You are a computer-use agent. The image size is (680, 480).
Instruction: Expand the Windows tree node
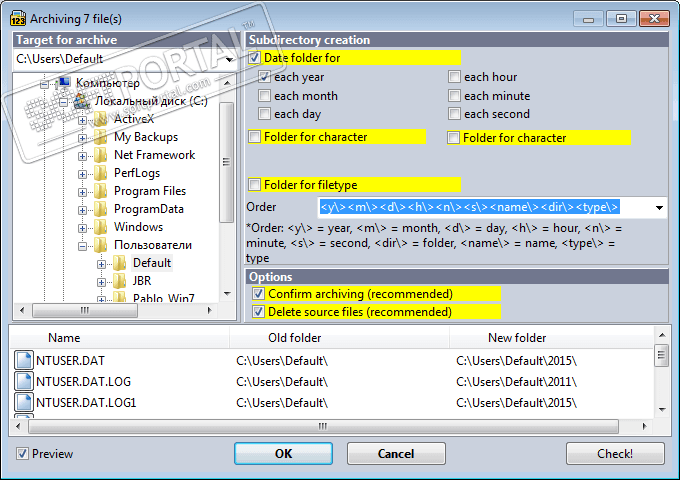click(82, 228)
